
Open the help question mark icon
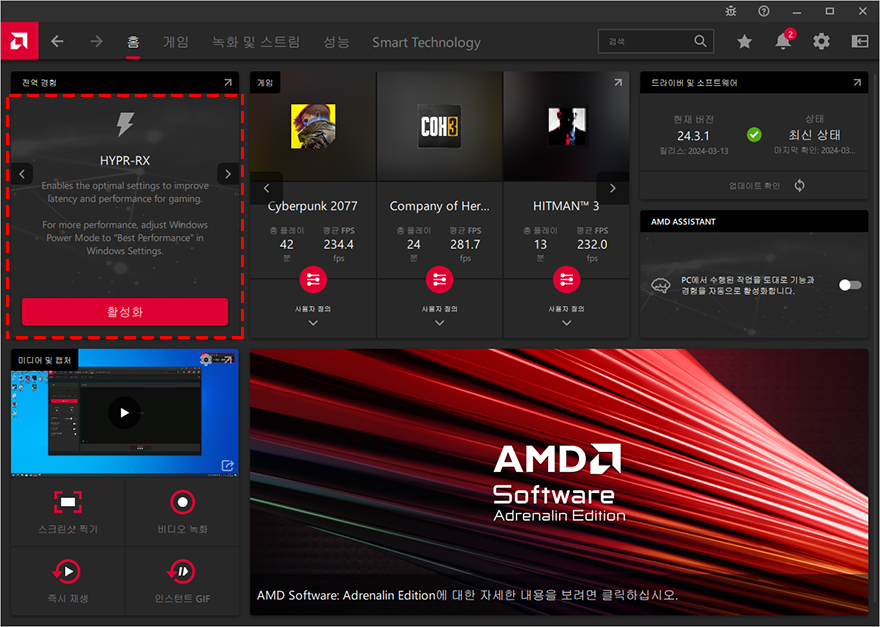pos(764,11)
